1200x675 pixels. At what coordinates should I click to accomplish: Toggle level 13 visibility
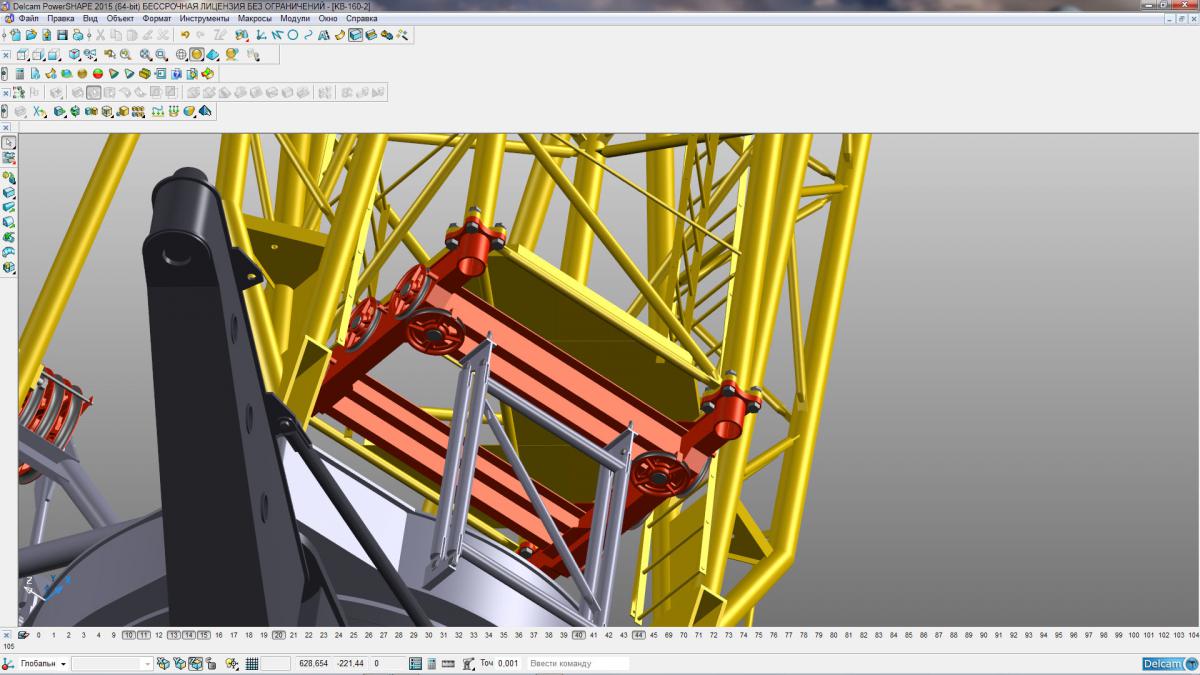point(174,635)
